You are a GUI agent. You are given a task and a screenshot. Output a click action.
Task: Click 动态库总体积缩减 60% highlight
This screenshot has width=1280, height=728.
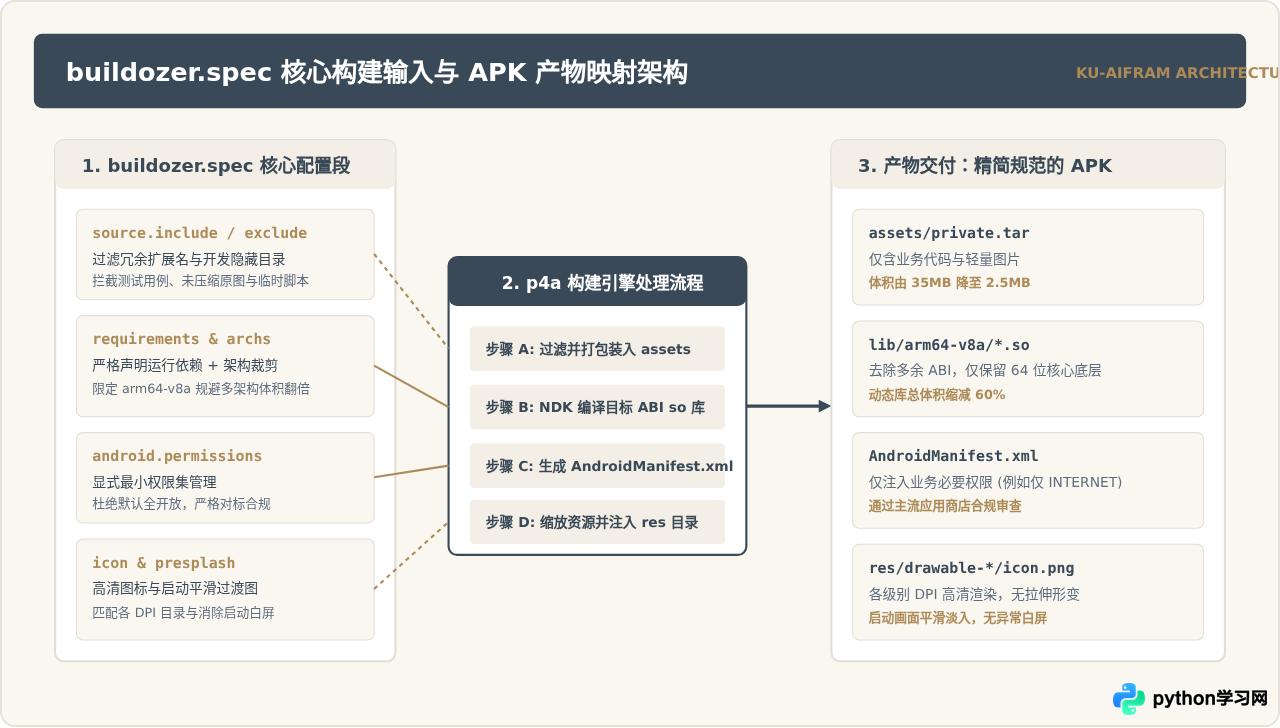(937, 395)
